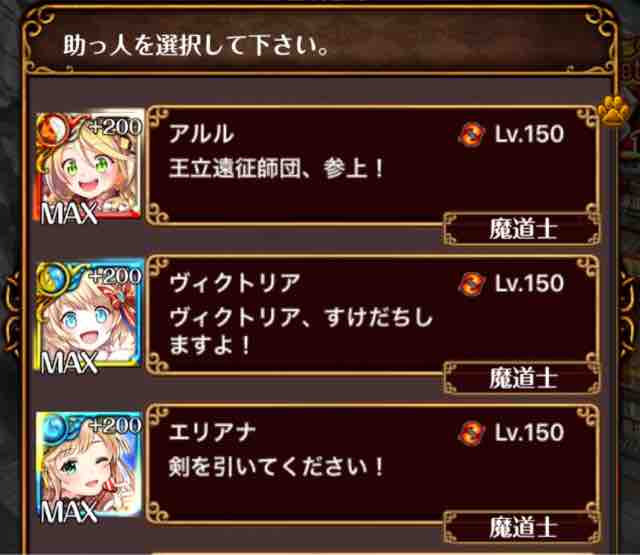Choose helper row 王立遠征師団、参上!

click(x=373, y=166)
